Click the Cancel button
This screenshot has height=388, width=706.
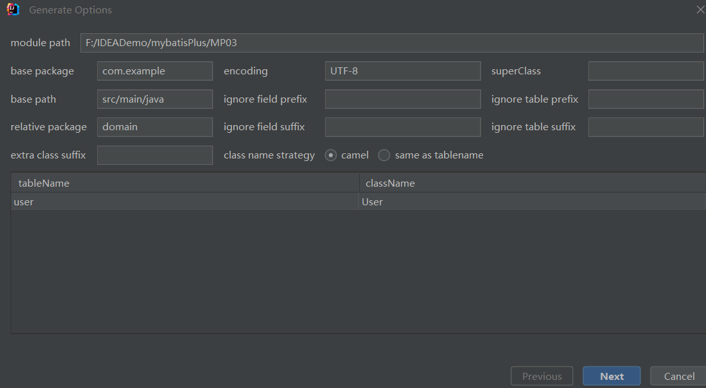click(679, 376)
